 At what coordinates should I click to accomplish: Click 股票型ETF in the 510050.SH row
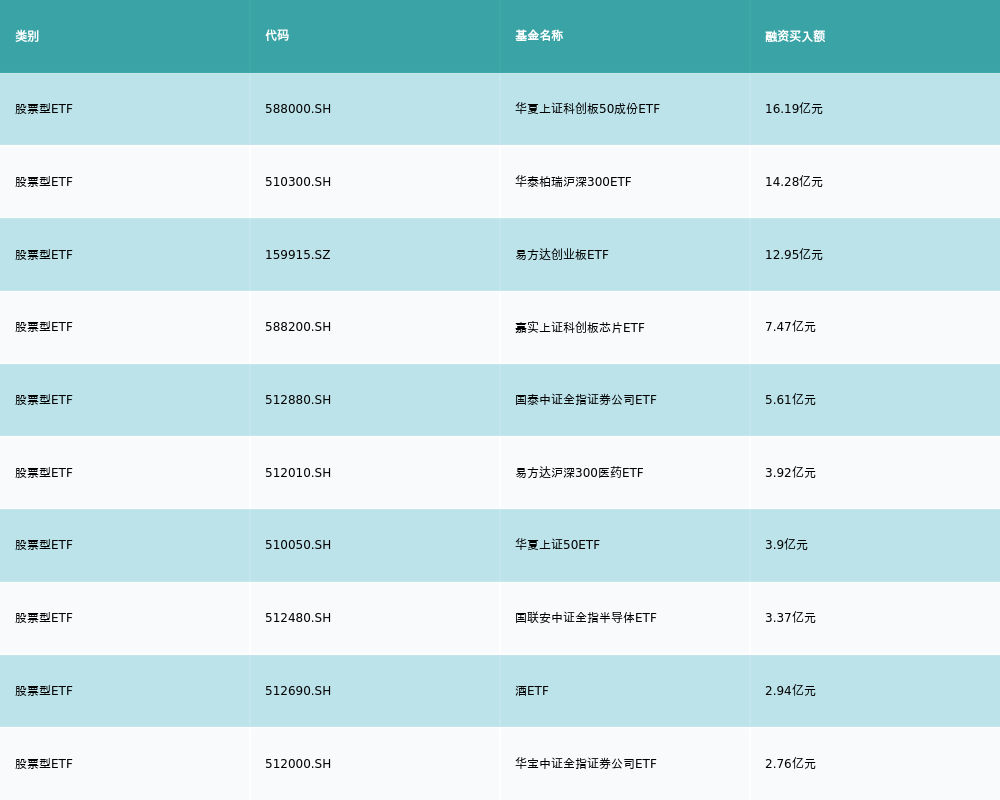coord(44,545)
